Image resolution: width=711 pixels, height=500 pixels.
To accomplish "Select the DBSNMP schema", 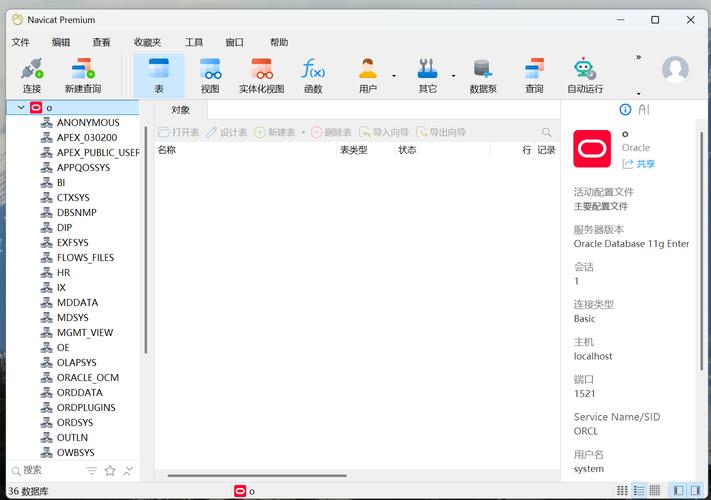I will coord(75,212).
